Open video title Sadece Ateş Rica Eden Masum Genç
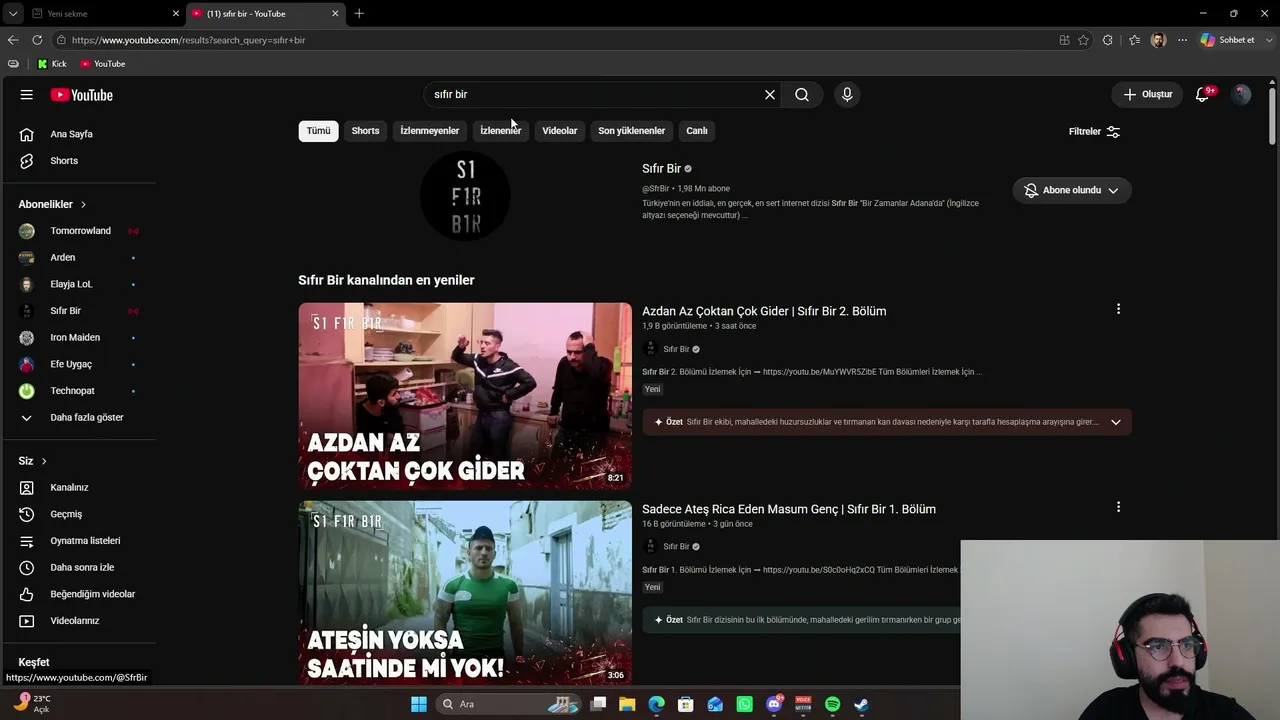The height and width of the screenshot is (720, 1280). click(x=789, y=509)
